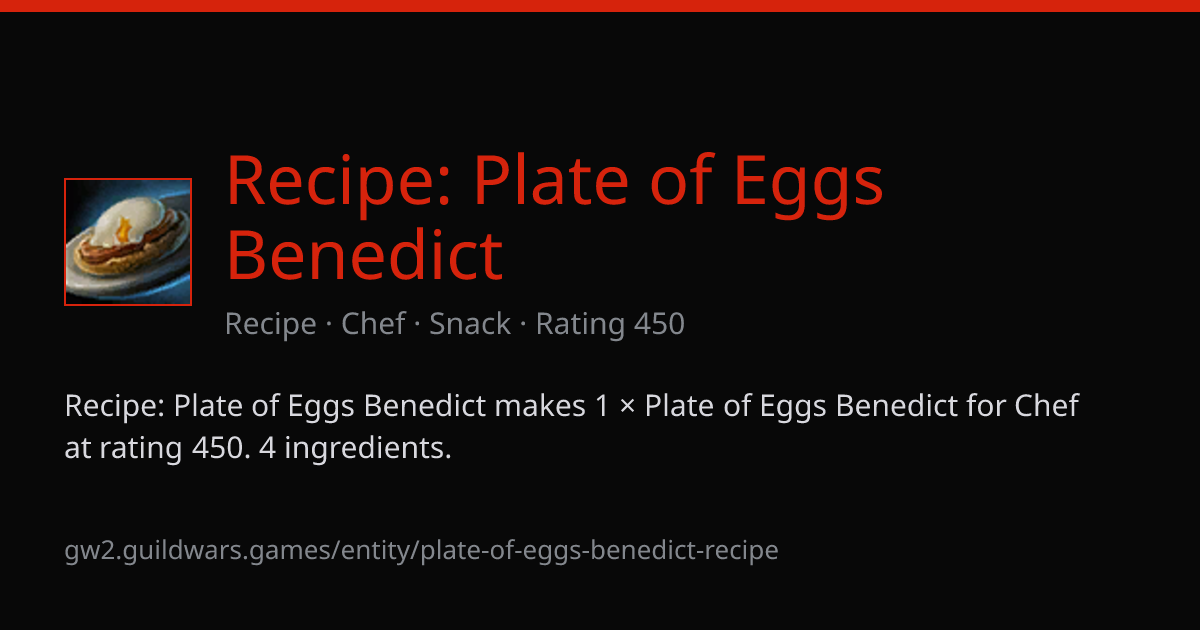This screenshot has height=630, width=1200.
Task: Click the Plate of Eggs Benedict item icon
Action: (x=128, y=242)
